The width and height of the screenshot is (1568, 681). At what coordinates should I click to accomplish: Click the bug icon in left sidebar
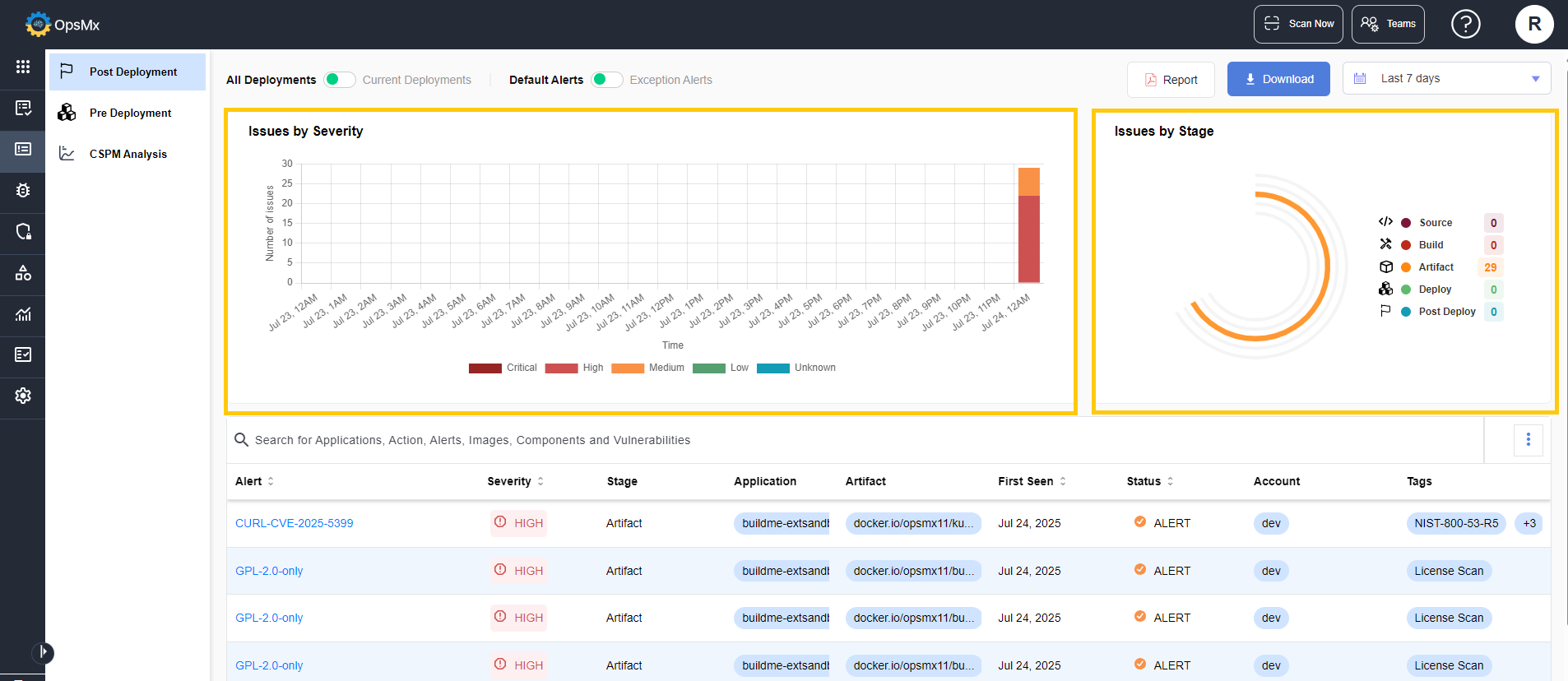click(23, 190)
